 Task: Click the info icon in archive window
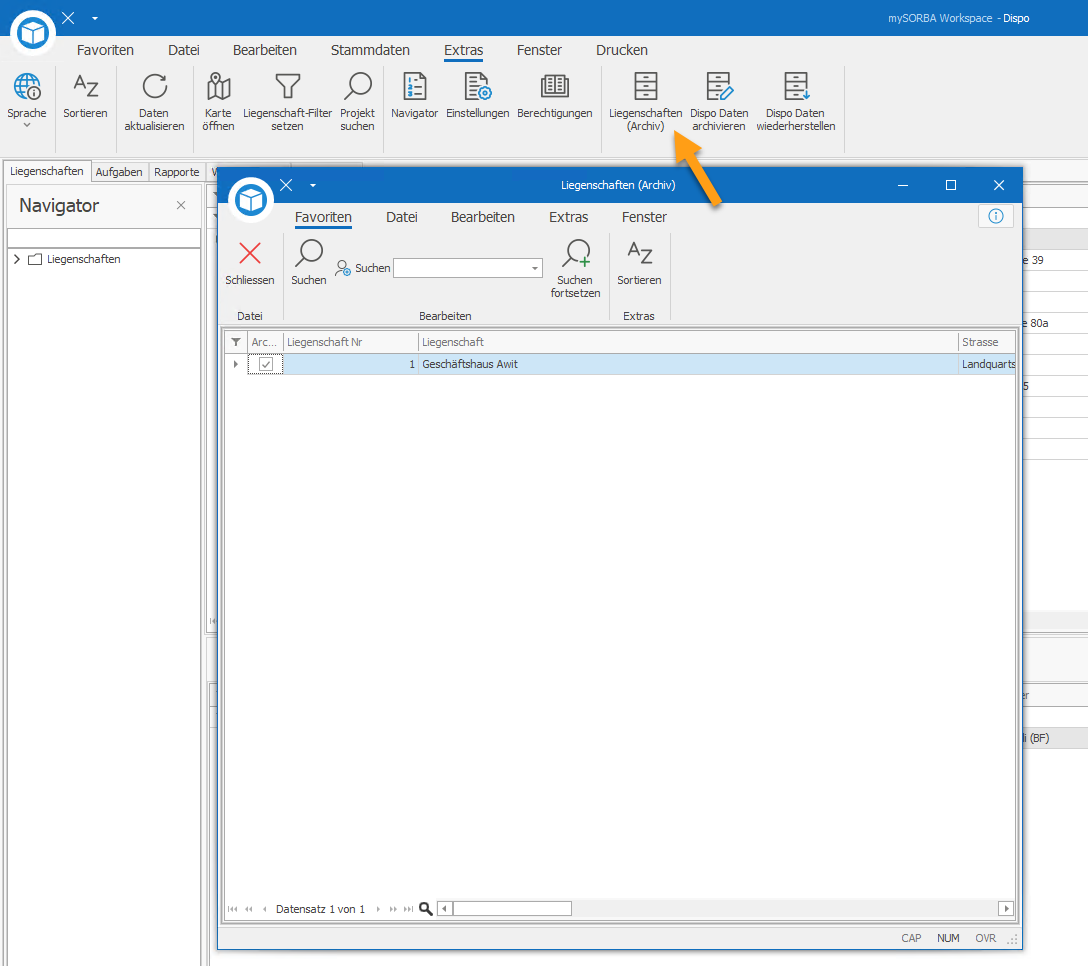[x=996, y=216]
